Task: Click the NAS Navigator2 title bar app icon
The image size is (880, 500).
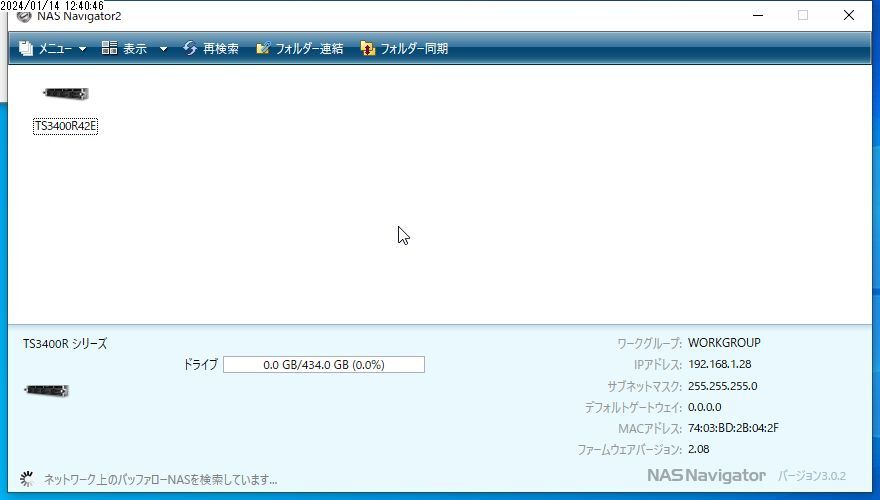Action: pos(24,16)
